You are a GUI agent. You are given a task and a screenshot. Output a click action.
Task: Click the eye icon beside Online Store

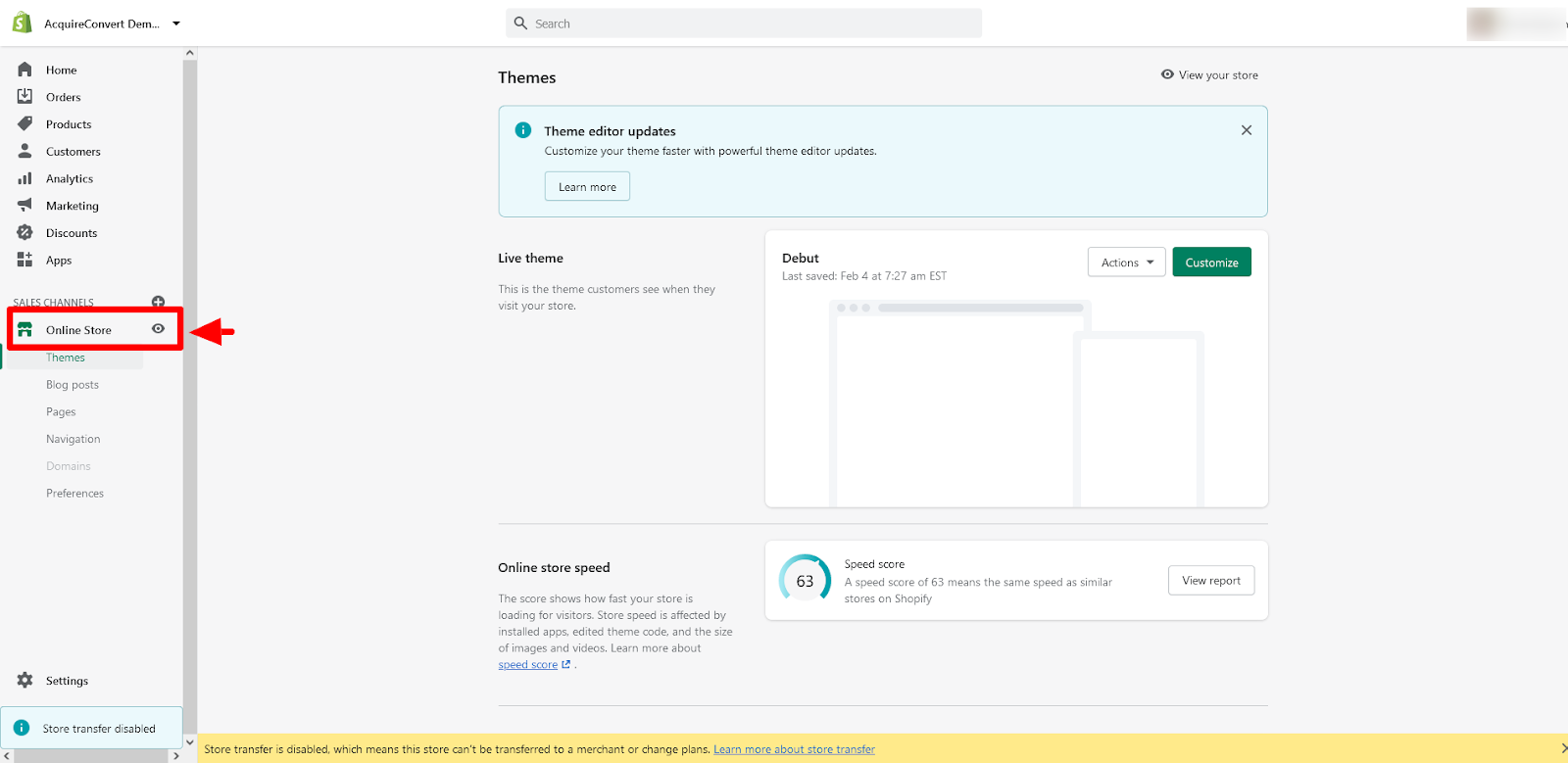click(158, 329)
